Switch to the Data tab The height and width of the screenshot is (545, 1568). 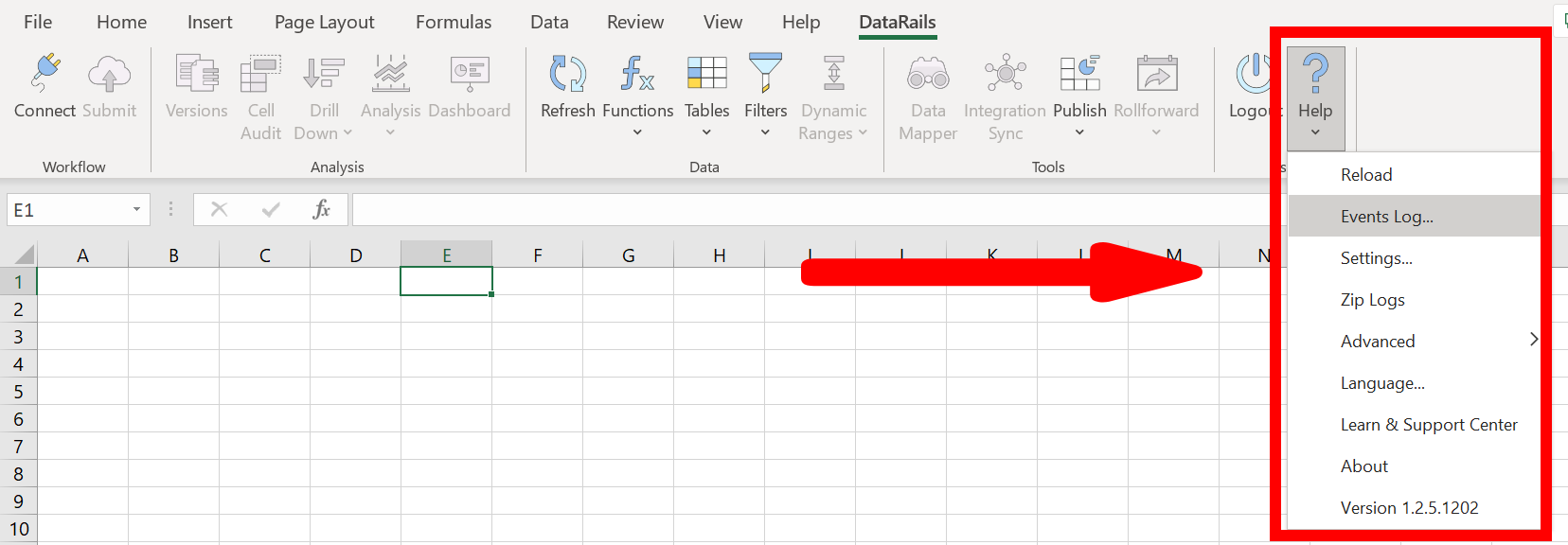coord(549,22)
